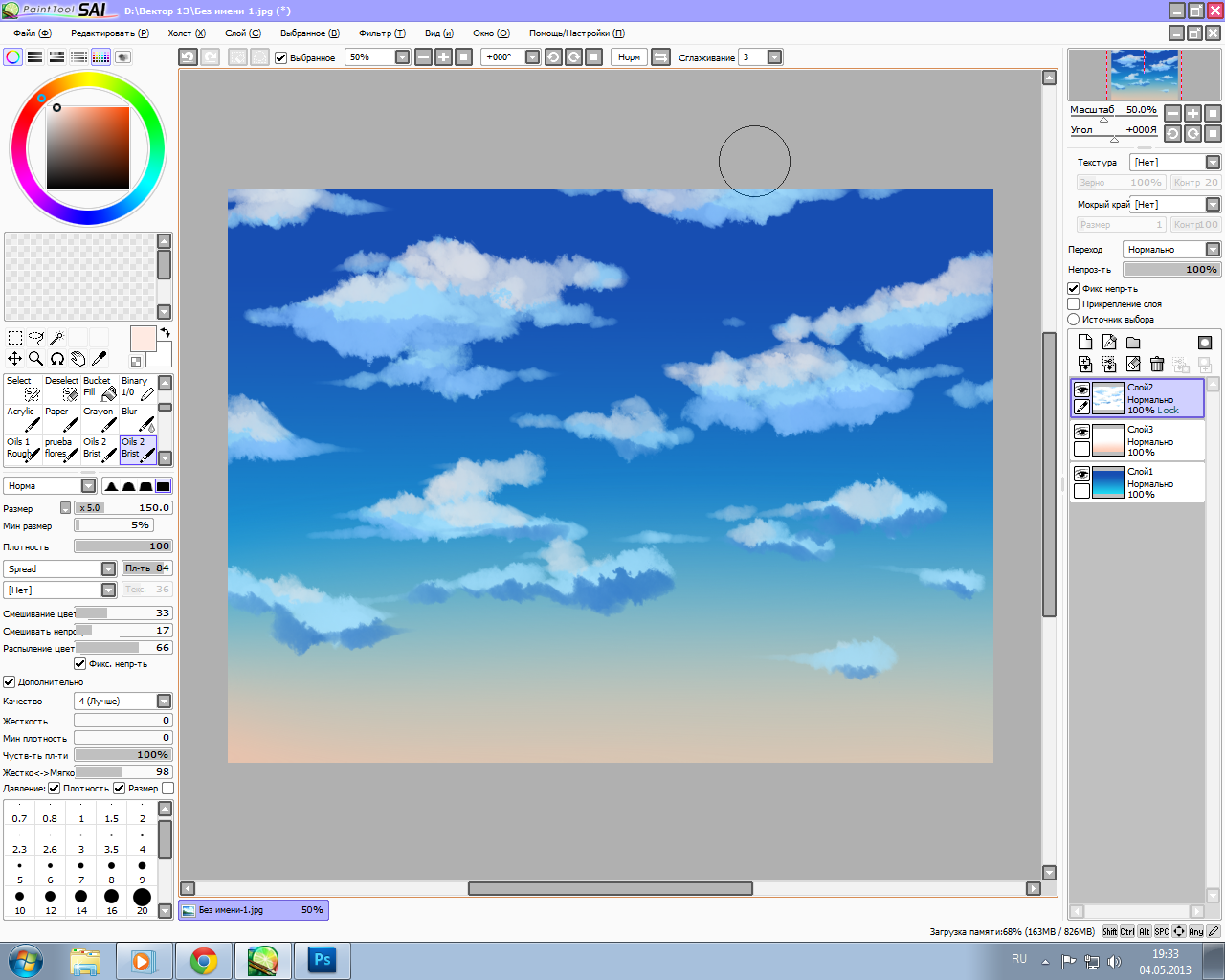This screenshot has height=980, width=1225.
Task: Toggle the Дополнительно checkbox
Action: pyautogui.click(x=10, y=681)
